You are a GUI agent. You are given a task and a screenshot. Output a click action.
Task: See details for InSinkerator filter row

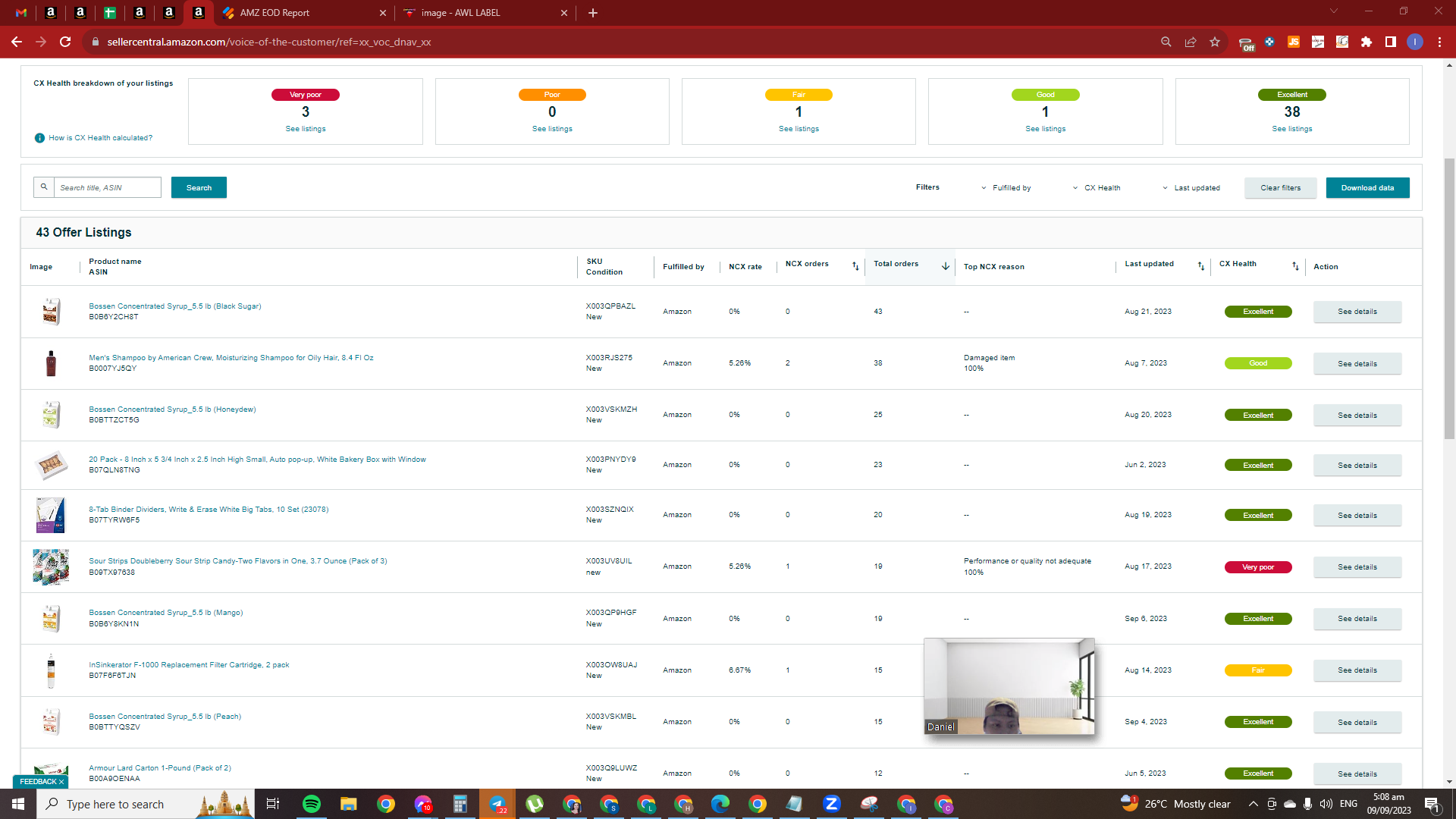point(1357,670)
